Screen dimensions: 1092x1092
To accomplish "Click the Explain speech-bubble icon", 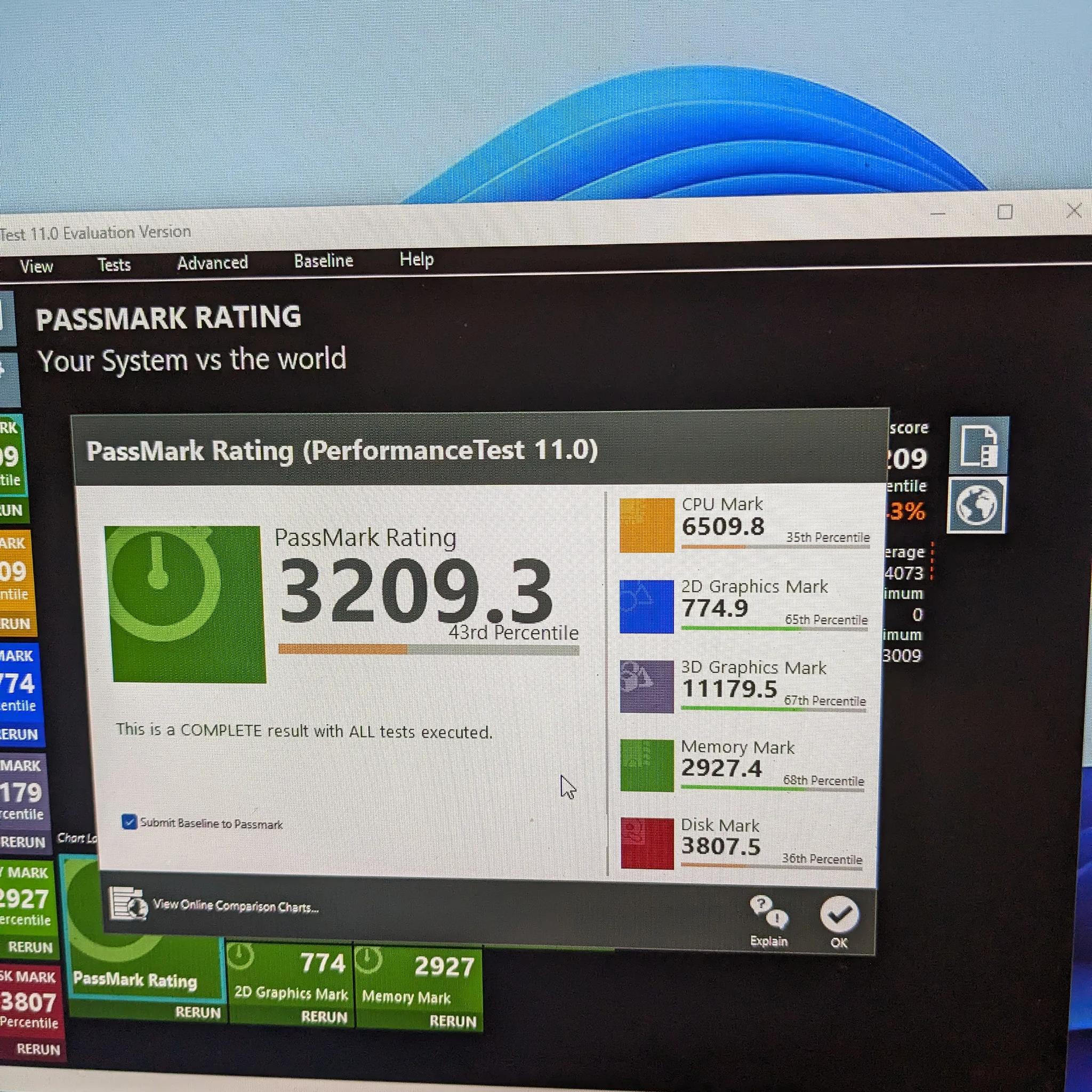I will coord(769,912).
